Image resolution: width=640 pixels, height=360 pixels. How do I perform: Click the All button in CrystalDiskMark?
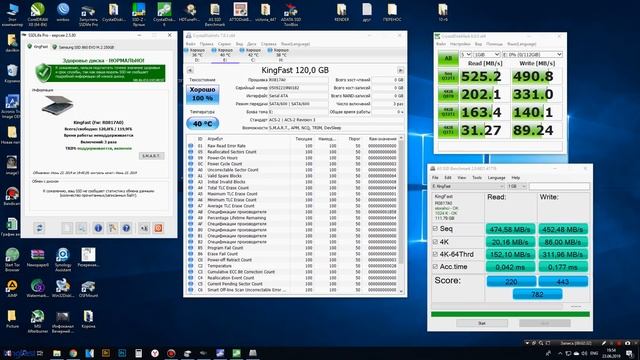click(448, 58)
